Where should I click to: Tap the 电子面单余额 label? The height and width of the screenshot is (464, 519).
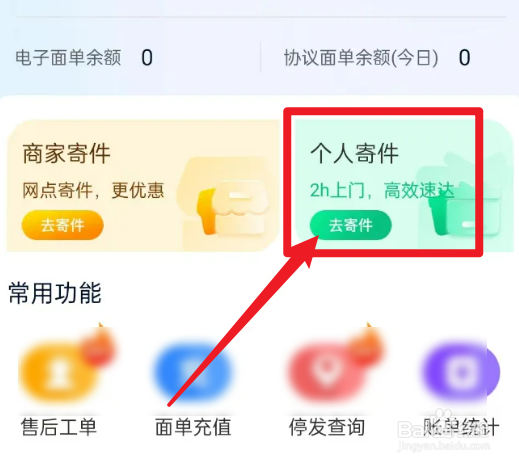(x=68, y=58)
